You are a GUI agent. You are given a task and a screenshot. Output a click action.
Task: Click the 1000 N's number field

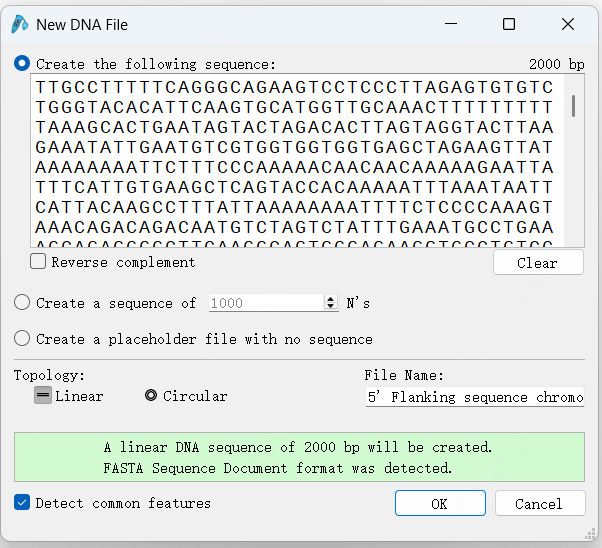[267, 303]
